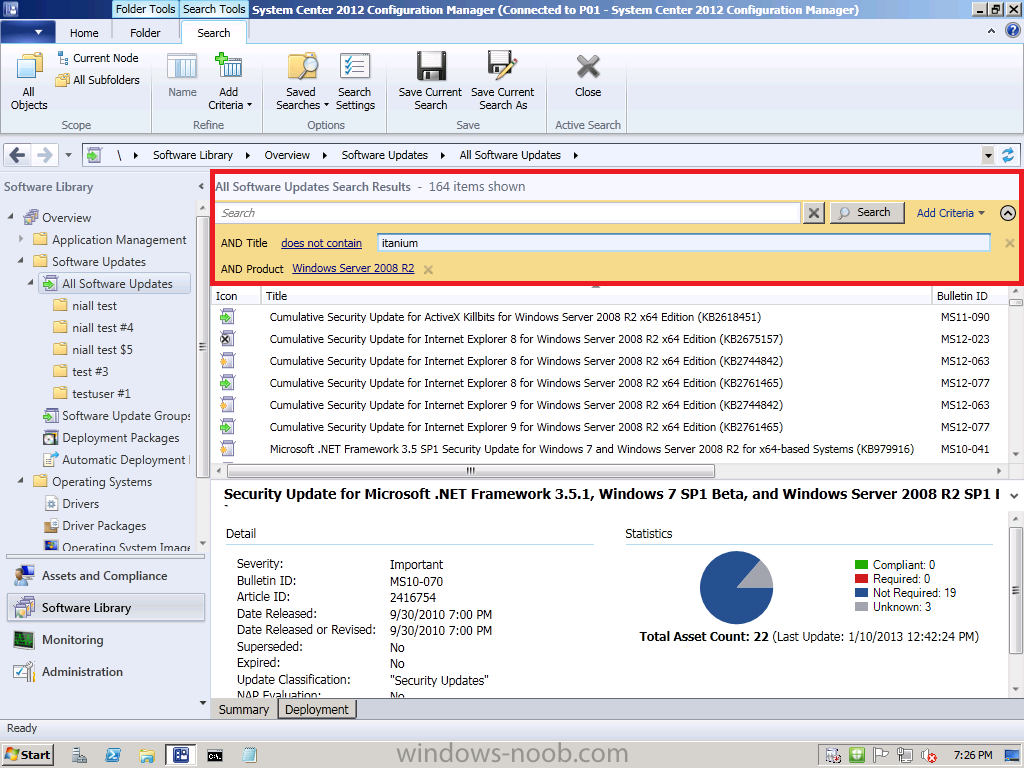Open Configuration Manager help icon

pos(1012,30)
